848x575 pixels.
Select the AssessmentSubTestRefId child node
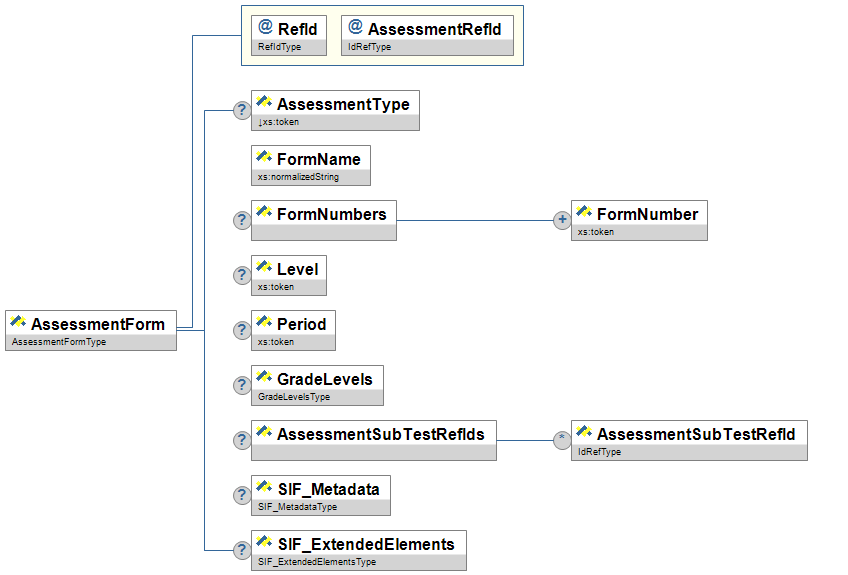pos(695,434)
